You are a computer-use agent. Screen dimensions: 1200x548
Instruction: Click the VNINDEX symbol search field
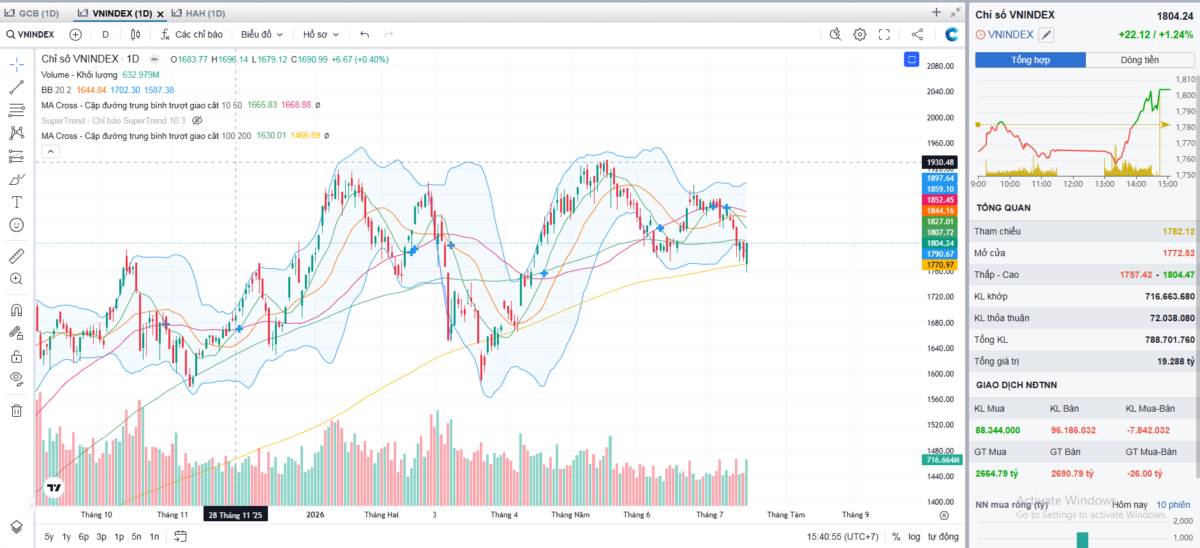(30, 34)
